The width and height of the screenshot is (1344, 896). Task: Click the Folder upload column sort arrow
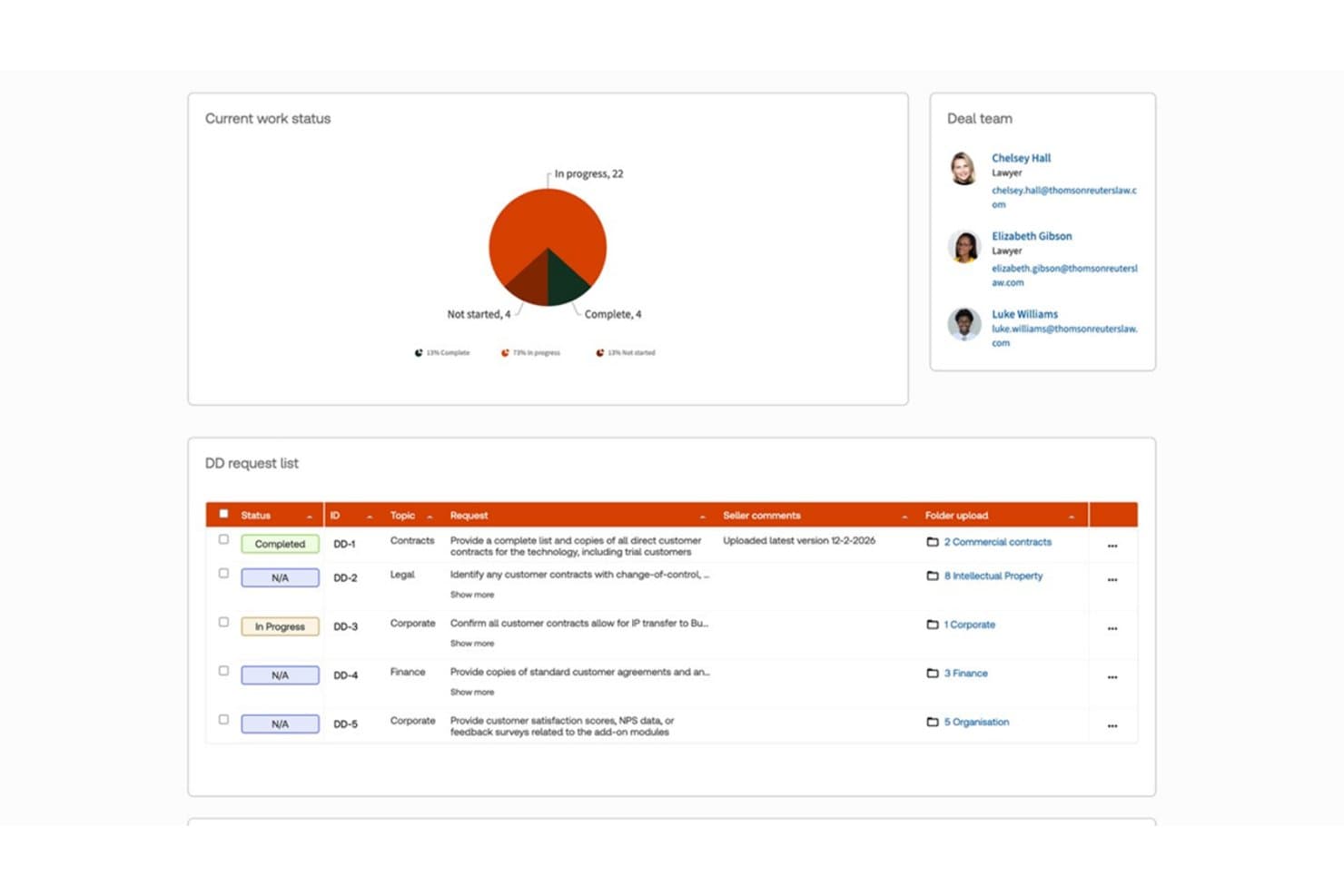(1072, 517)
